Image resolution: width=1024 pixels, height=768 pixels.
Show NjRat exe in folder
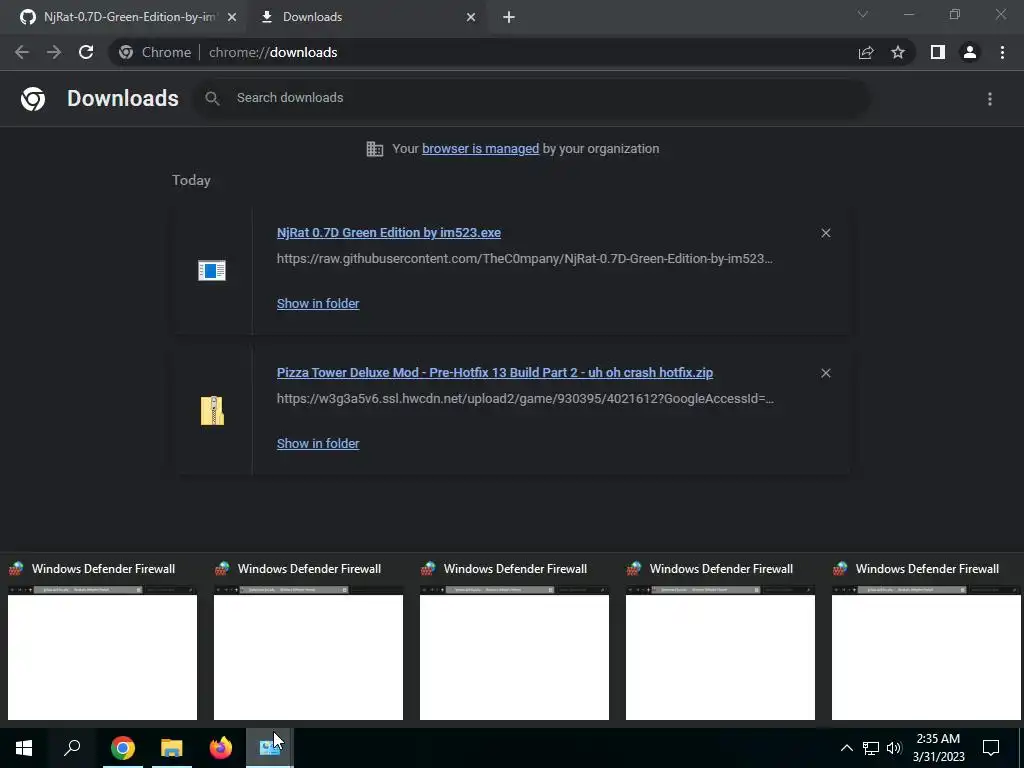[x=318, y=304]
